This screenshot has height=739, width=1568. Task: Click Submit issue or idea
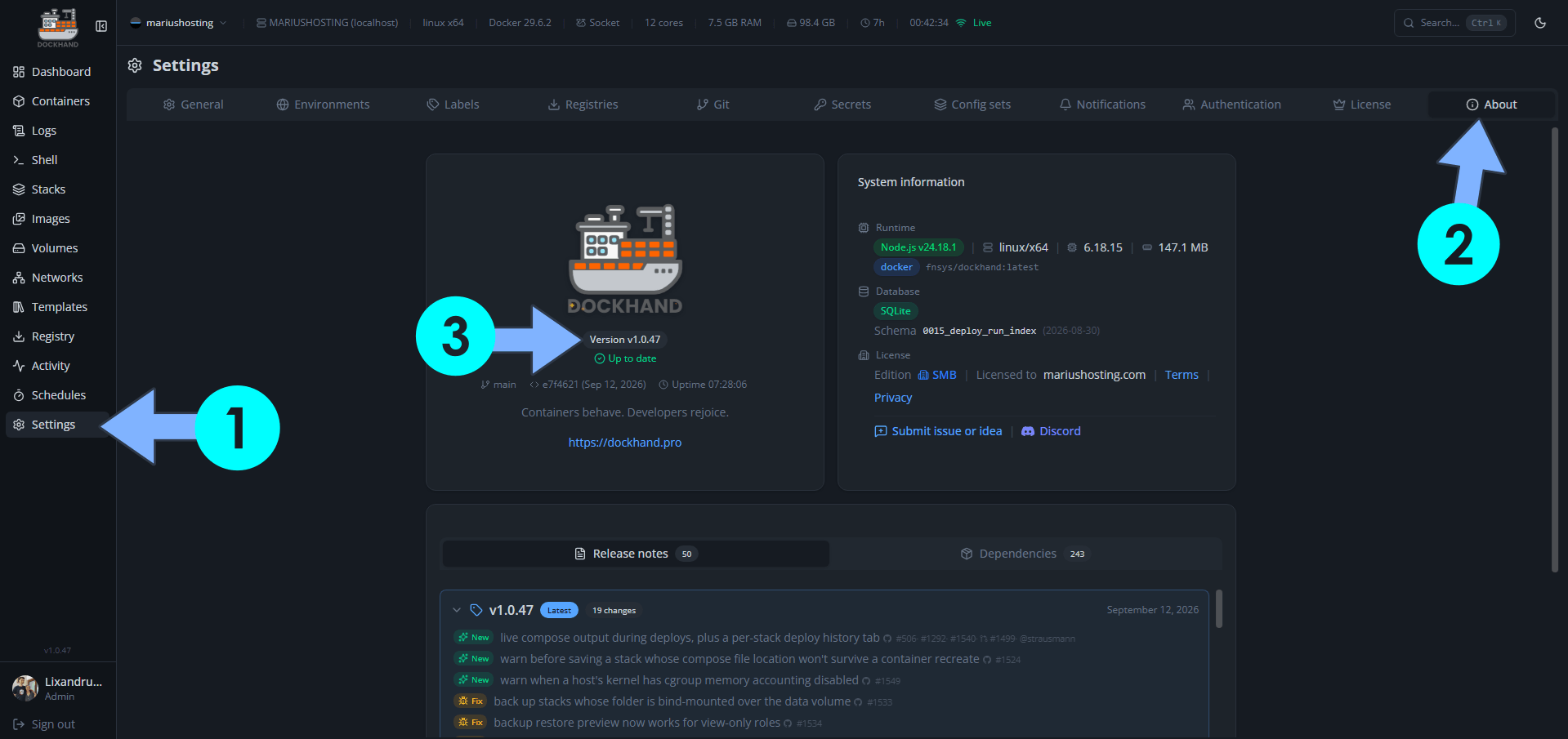coord(938,431)
